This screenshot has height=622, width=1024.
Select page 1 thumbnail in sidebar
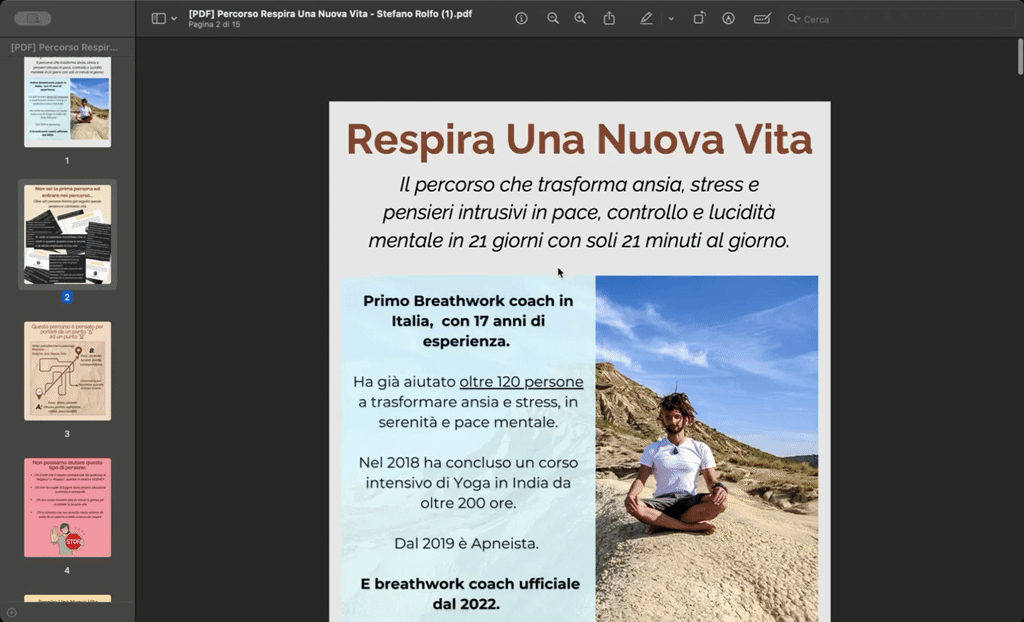(66, 101)
